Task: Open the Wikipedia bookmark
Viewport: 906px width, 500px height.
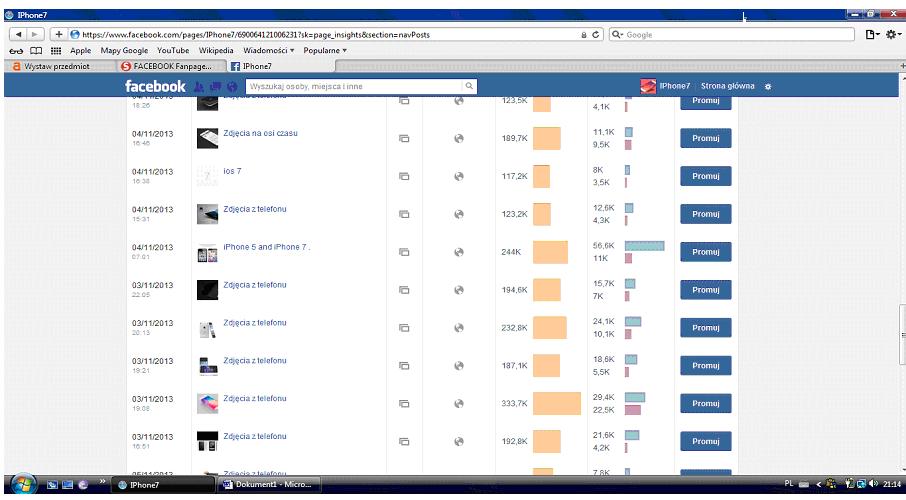Action: tap(216, 51)
